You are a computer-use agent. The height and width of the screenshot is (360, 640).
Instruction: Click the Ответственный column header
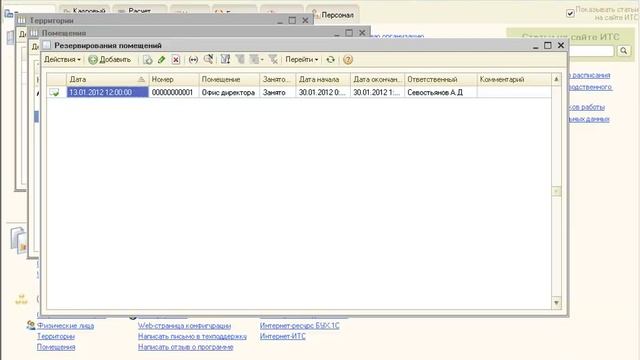440,79
